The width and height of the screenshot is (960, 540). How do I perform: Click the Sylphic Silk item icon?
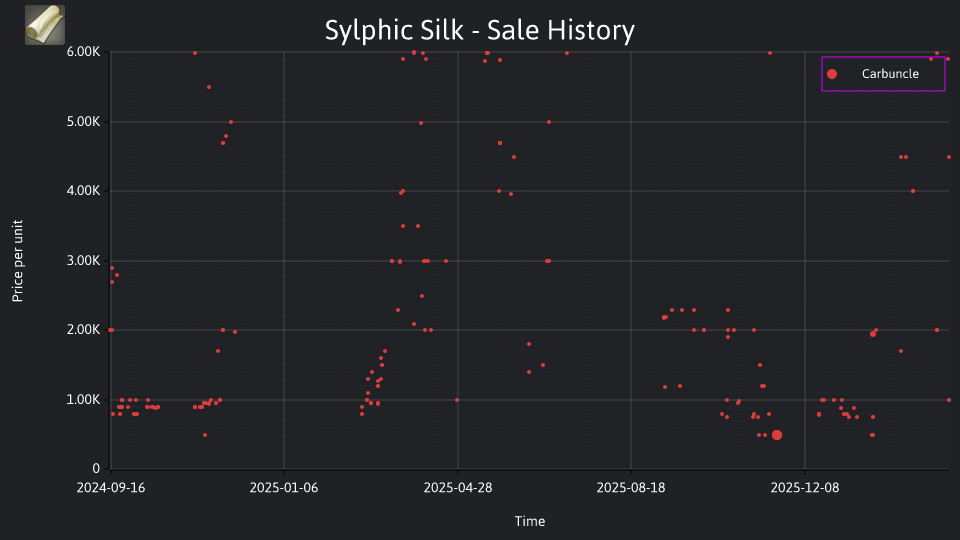(45, 25)
